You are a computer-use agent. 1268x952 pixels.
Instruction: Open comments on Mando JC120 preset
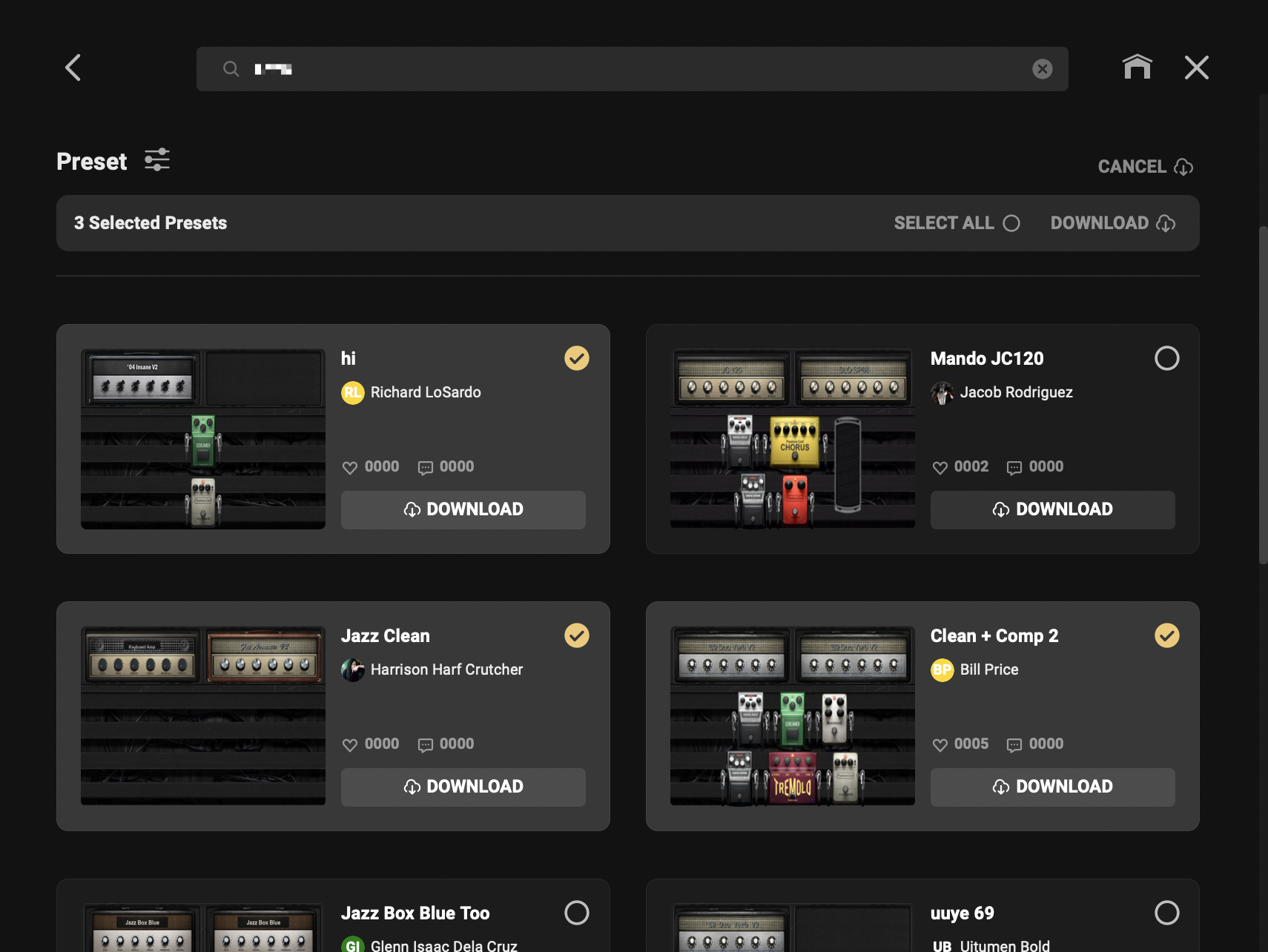(x=1014, y=468)
